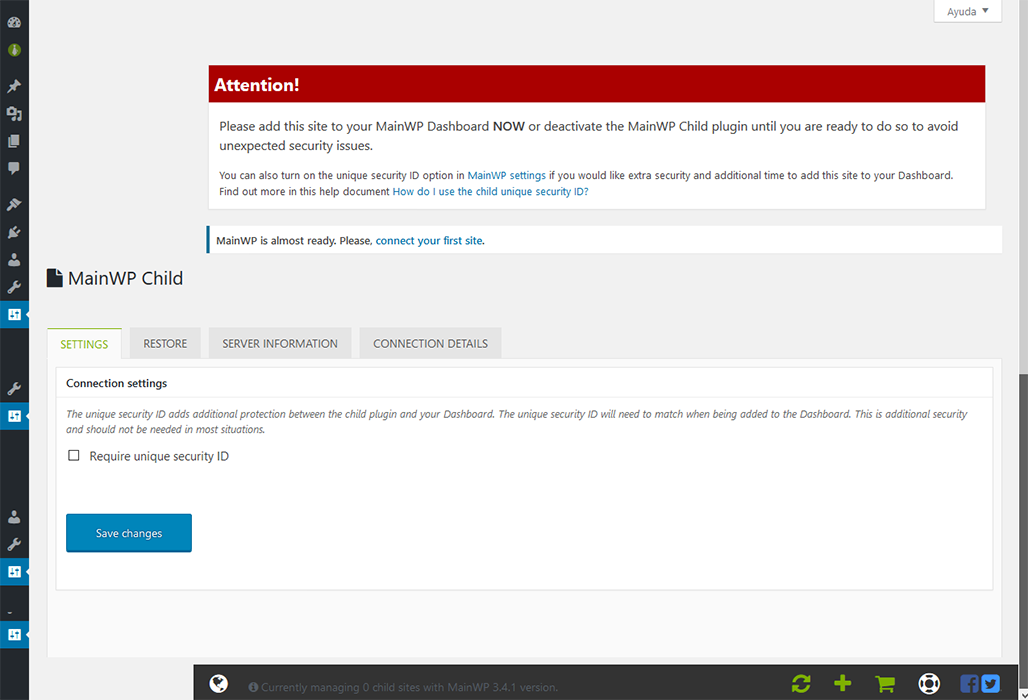
Task: Open the lifebuoy support icon
Action: (929, 684)
